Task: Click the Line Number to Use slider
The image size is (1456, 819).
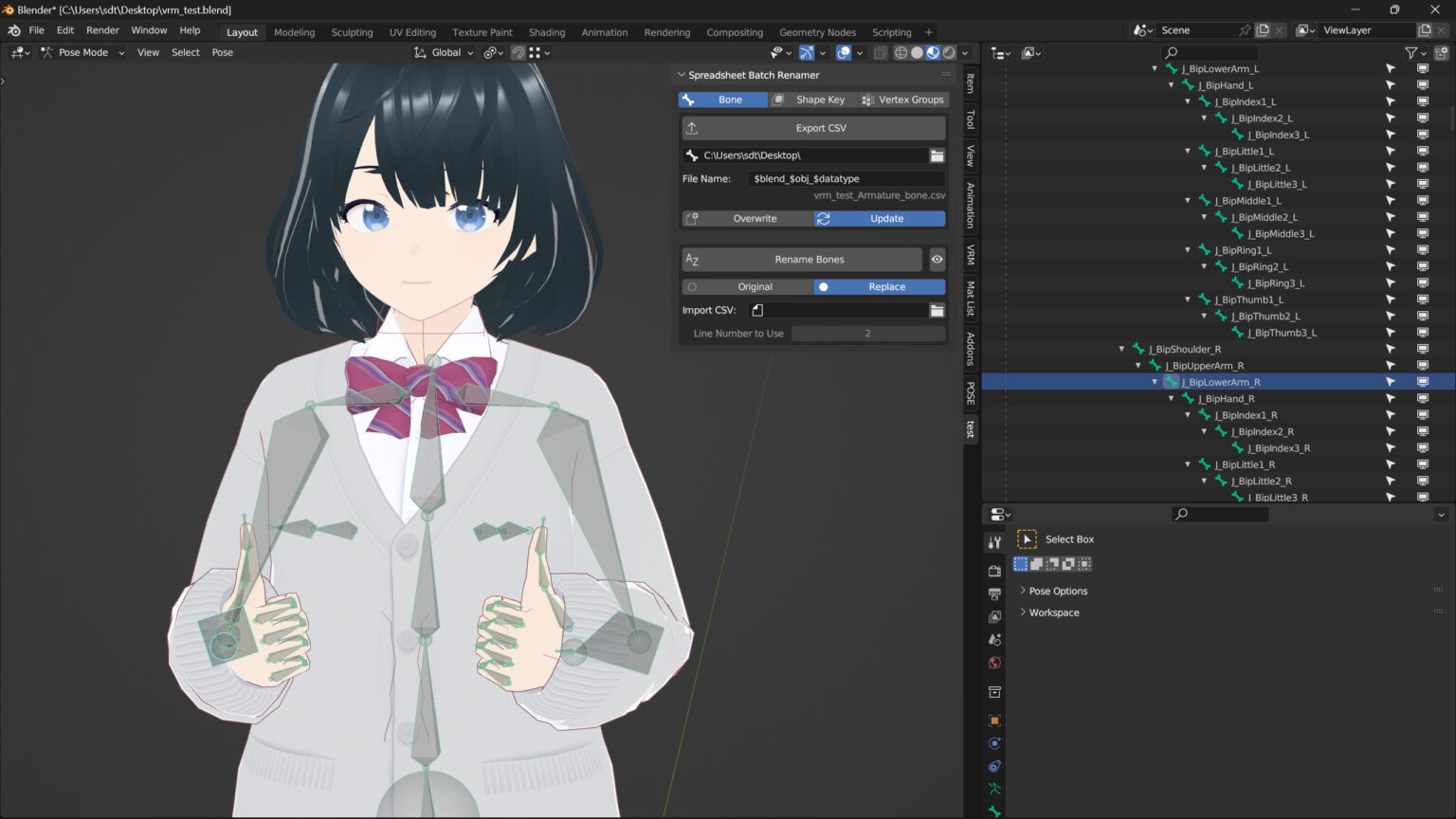Action: click(867, 333)
